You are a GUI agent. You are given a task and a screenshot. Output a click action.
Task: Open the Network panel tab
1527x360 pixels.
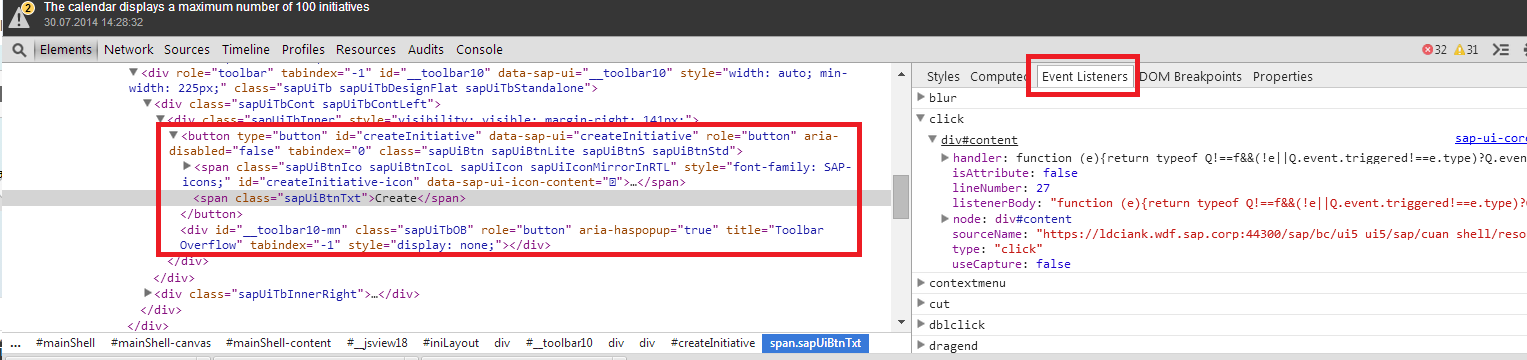point(129,50)
